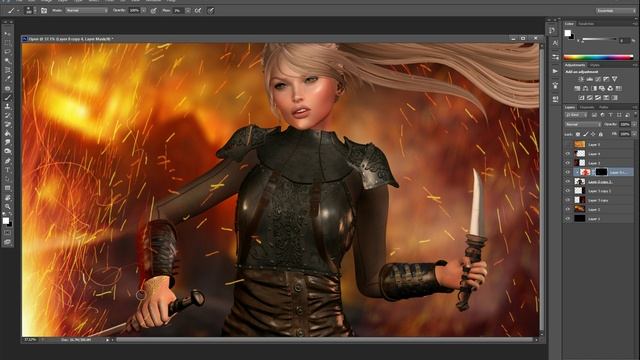Hide Layer 3 with eye icon
640x360 pixels.
568,163
